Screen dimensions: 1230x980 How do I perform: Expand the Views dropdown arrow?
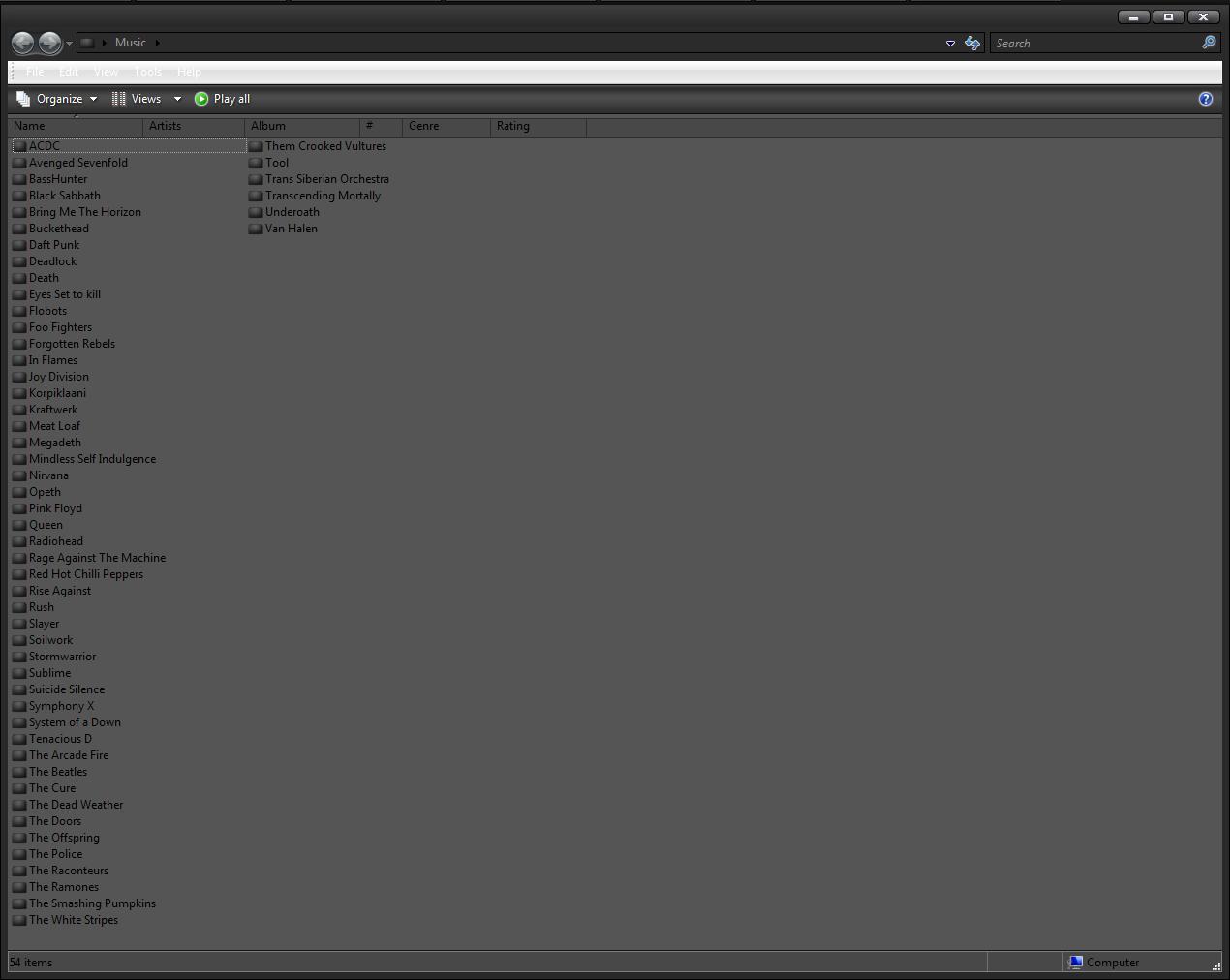pos(177,99)
